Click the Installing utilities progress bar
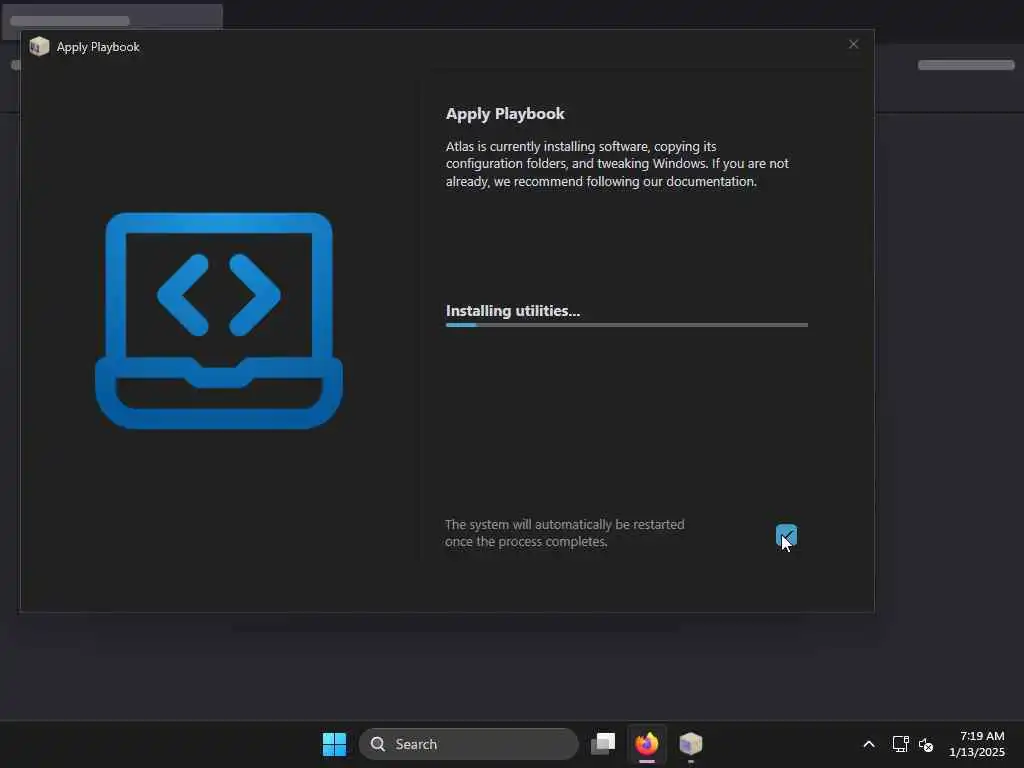1024x768 pixels. (x=626, y=325)
